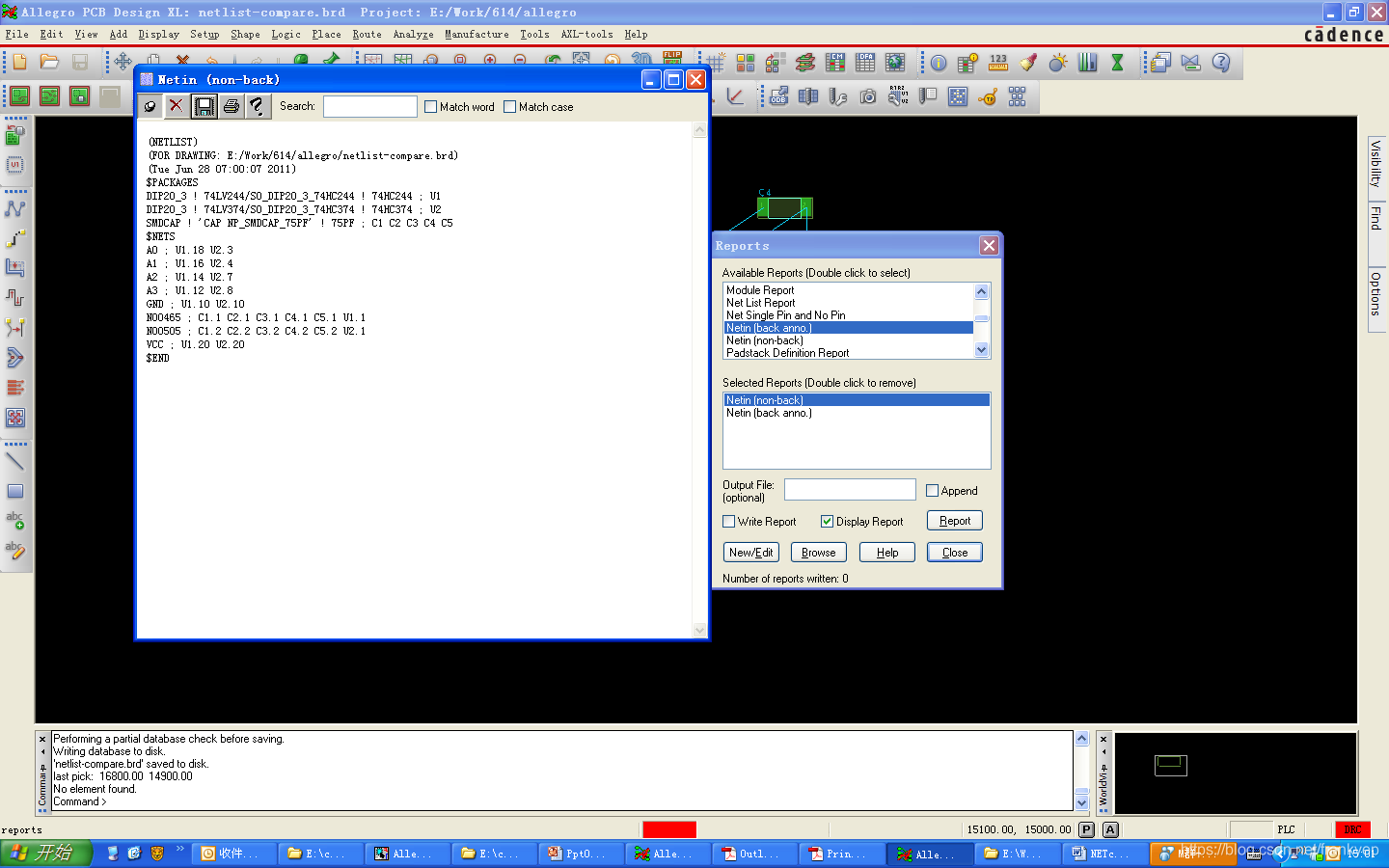Open the Route menu
The width and height of the screenshot is (1389, 868).
pyautogui.click(x=367, y=34)
